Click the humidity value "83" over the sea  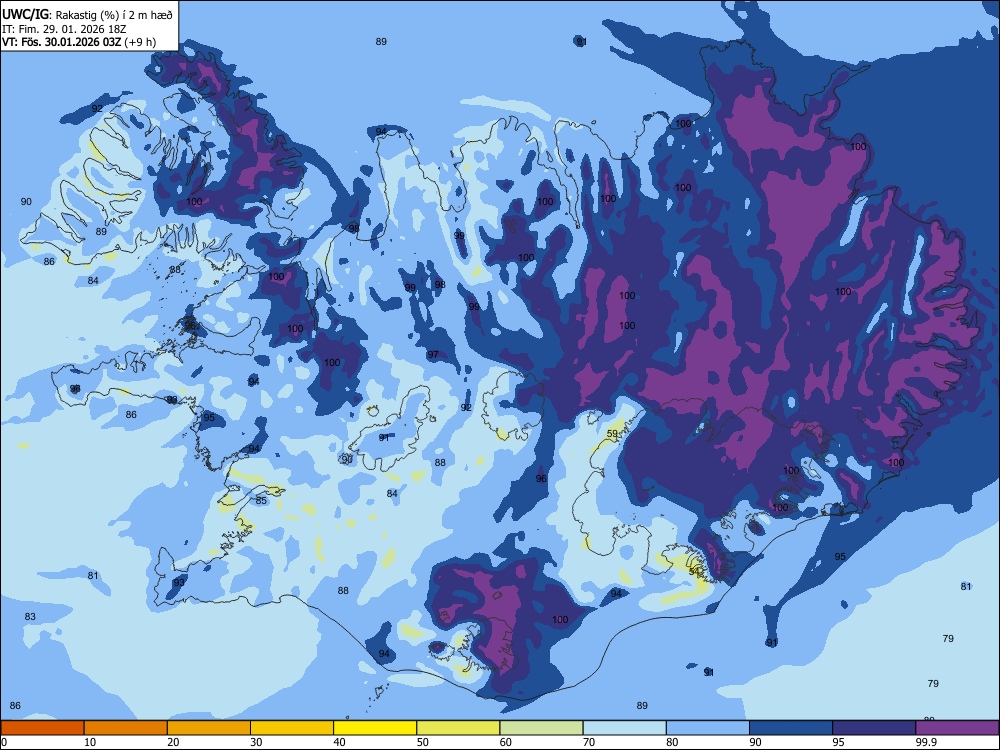pos(30,617)
